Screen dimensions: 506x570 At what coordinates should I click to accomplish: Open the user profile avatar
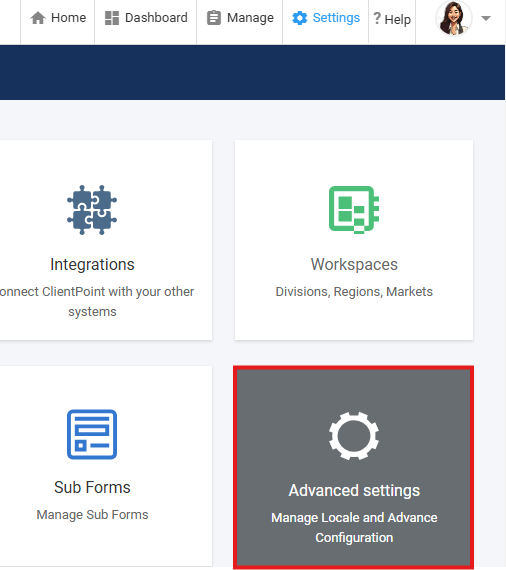coord(454,18)
